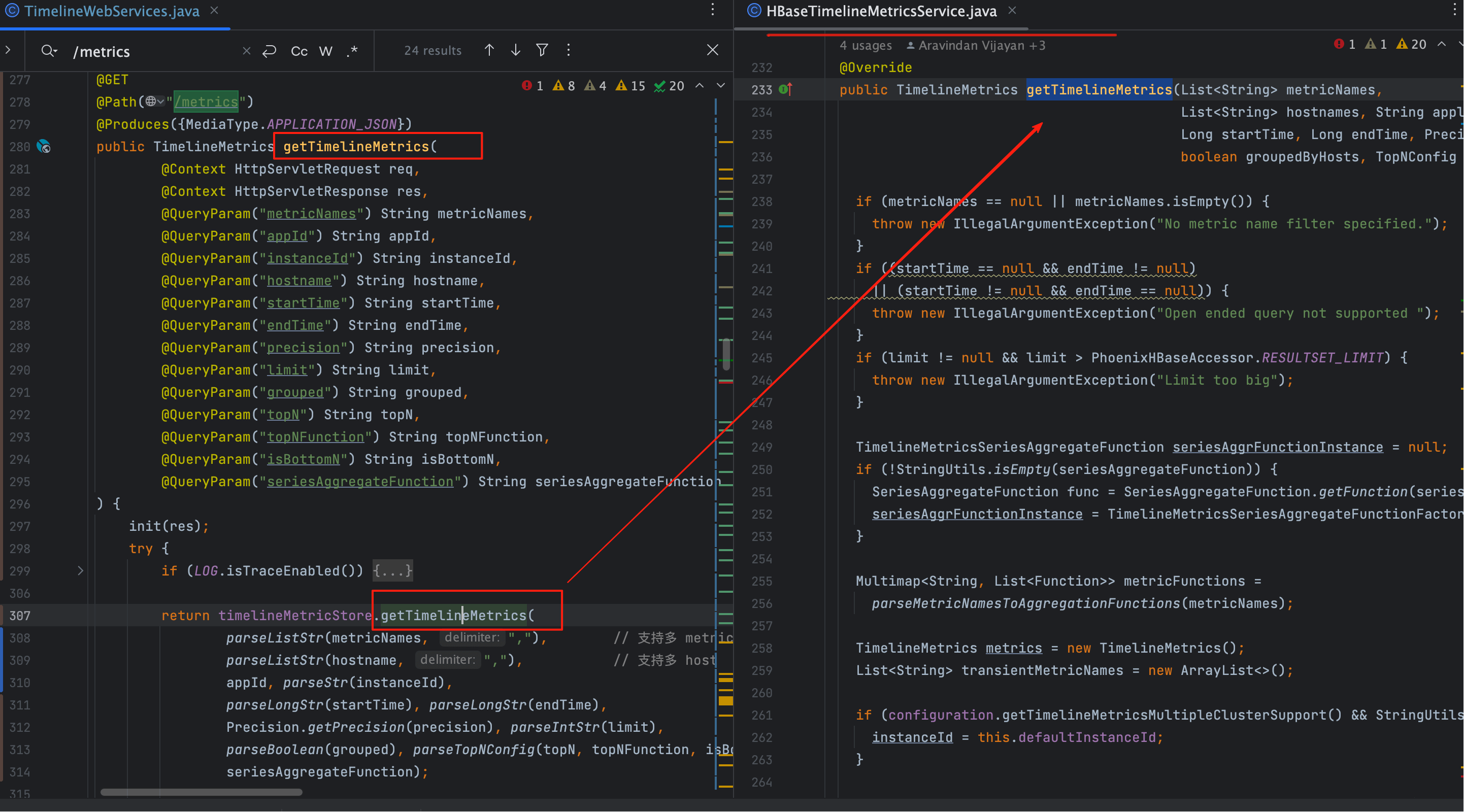Image resolution: width=1464 pixels, height=812 pixels.
Task: Go to next search occurrence
Action: click(515, 50)
